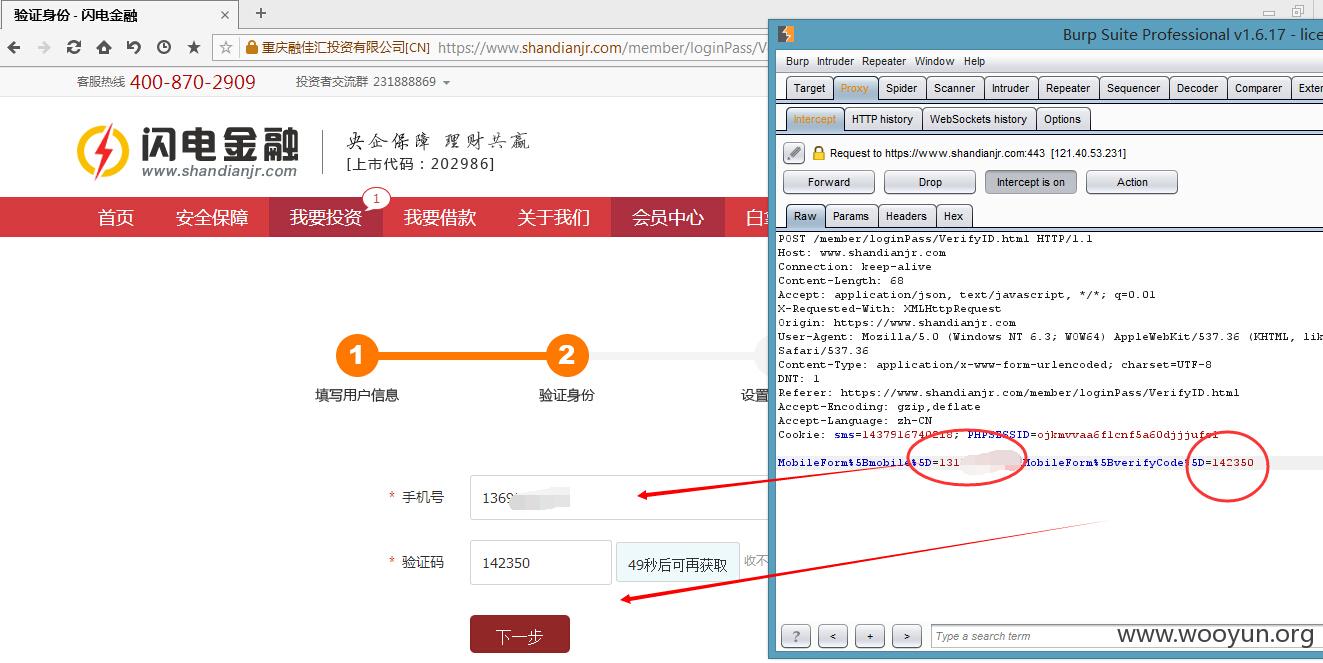1323x663 pixels.
Task: Open the WebSockets history sub-tab
Action: (x=978, y=119)
